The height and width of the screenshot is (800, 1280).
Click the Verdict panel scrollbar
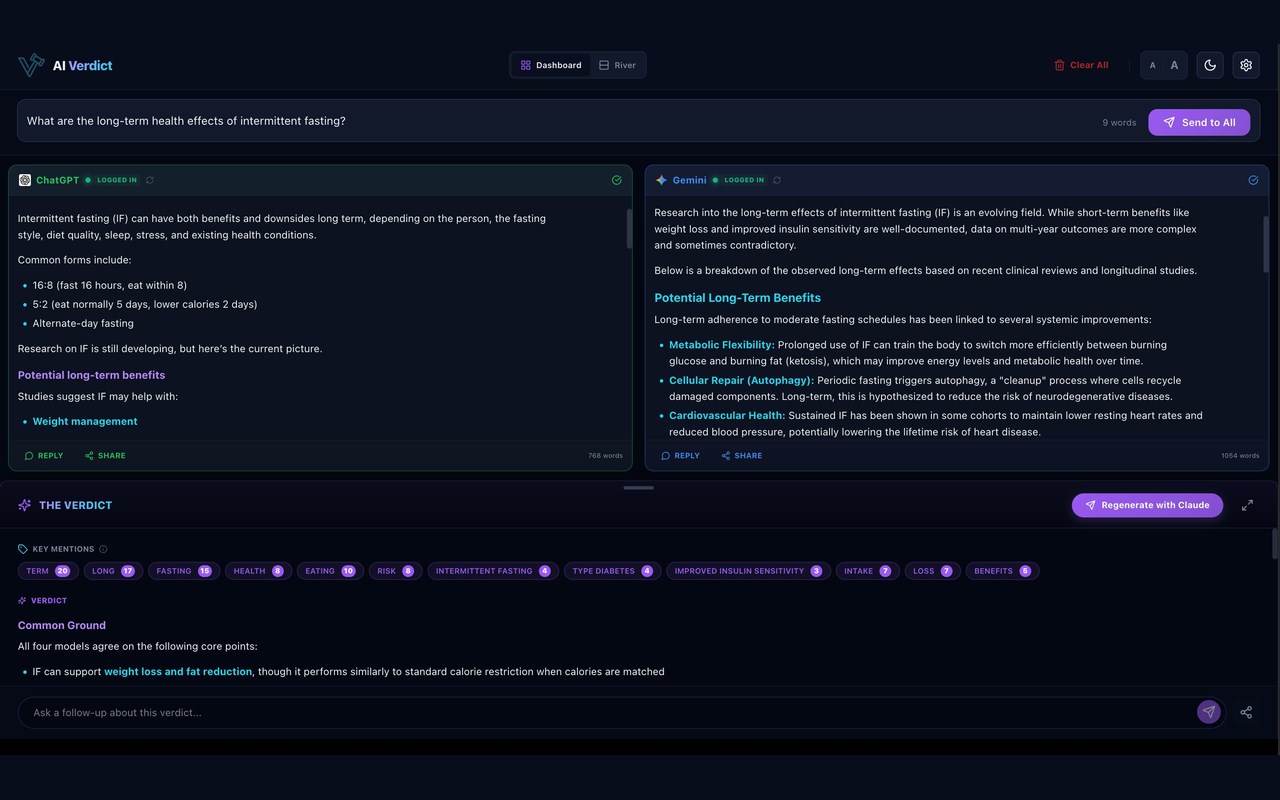coord(1274,545)
